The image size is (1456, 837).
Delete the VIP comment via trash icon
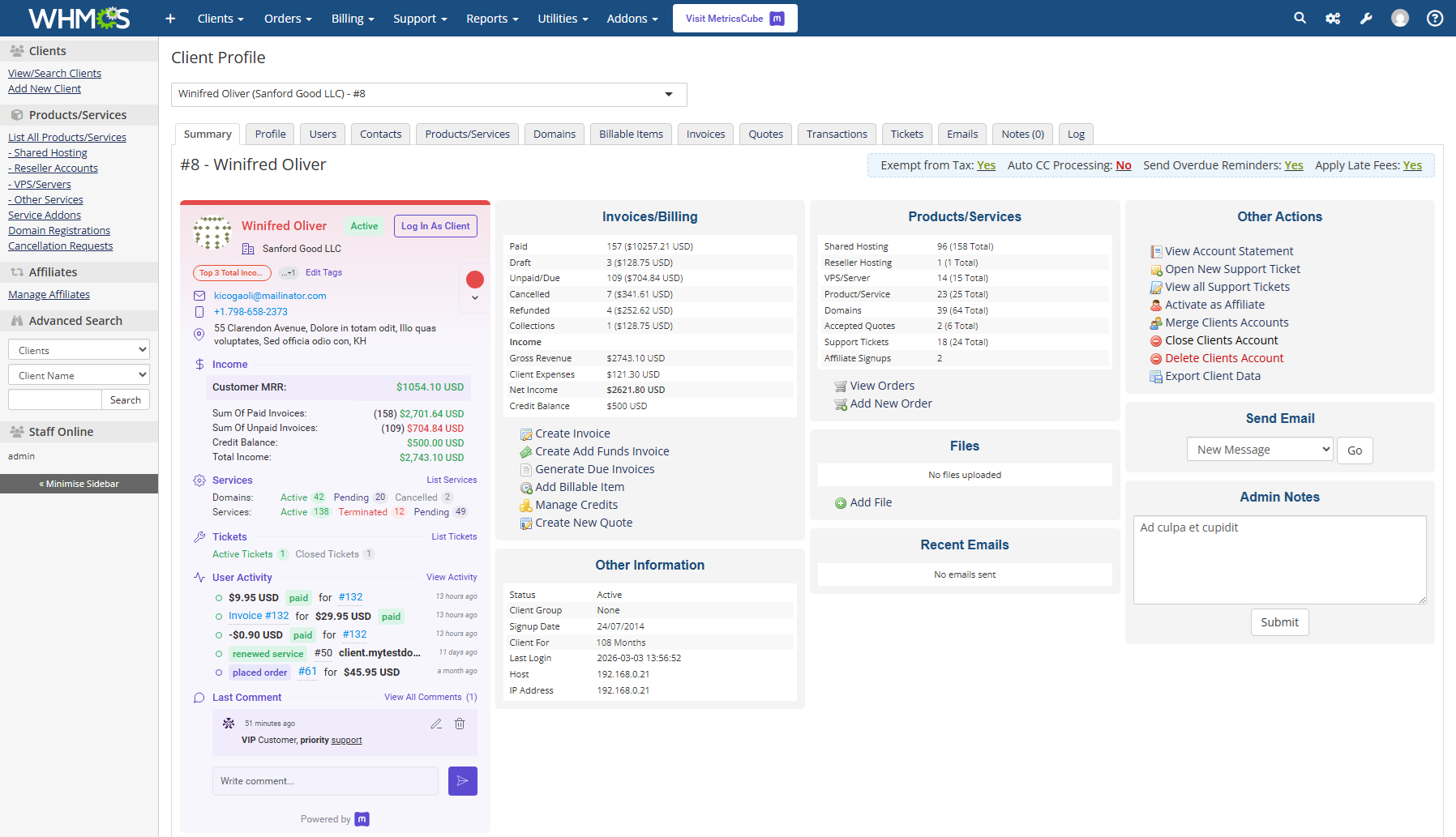(x=460, y=724)
